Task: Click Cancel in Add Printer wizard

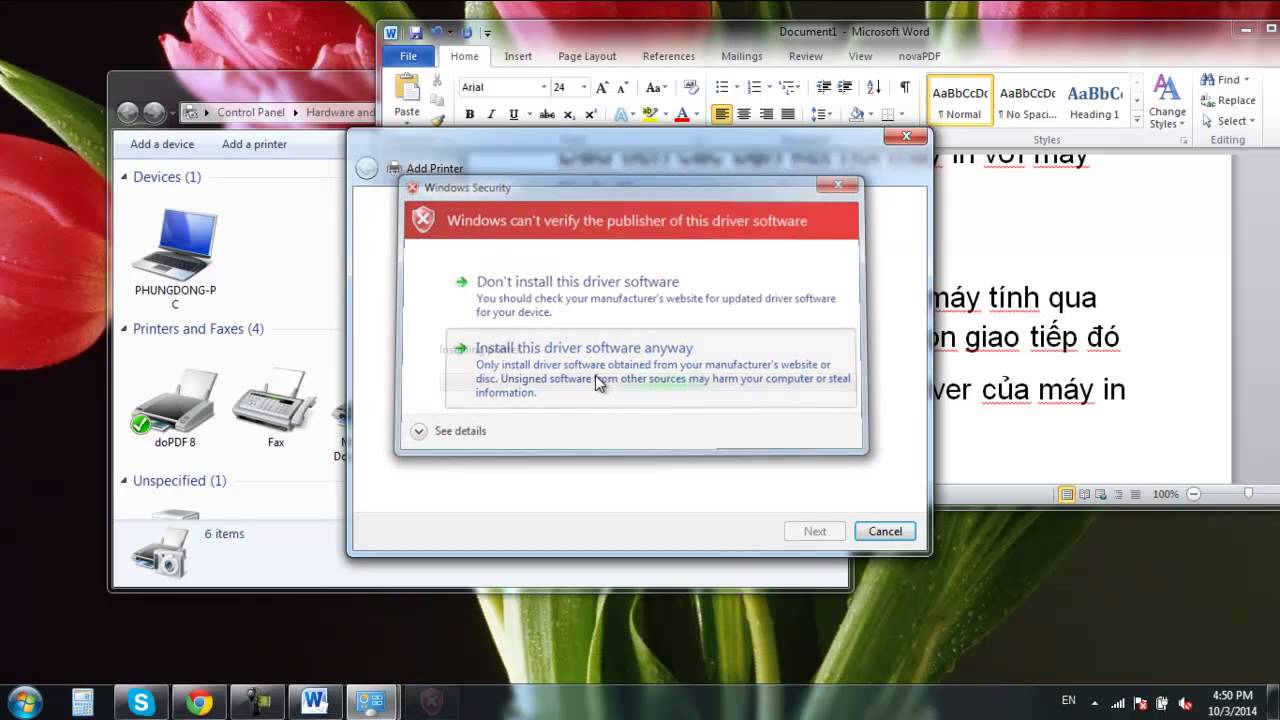Action: point(885,531)
